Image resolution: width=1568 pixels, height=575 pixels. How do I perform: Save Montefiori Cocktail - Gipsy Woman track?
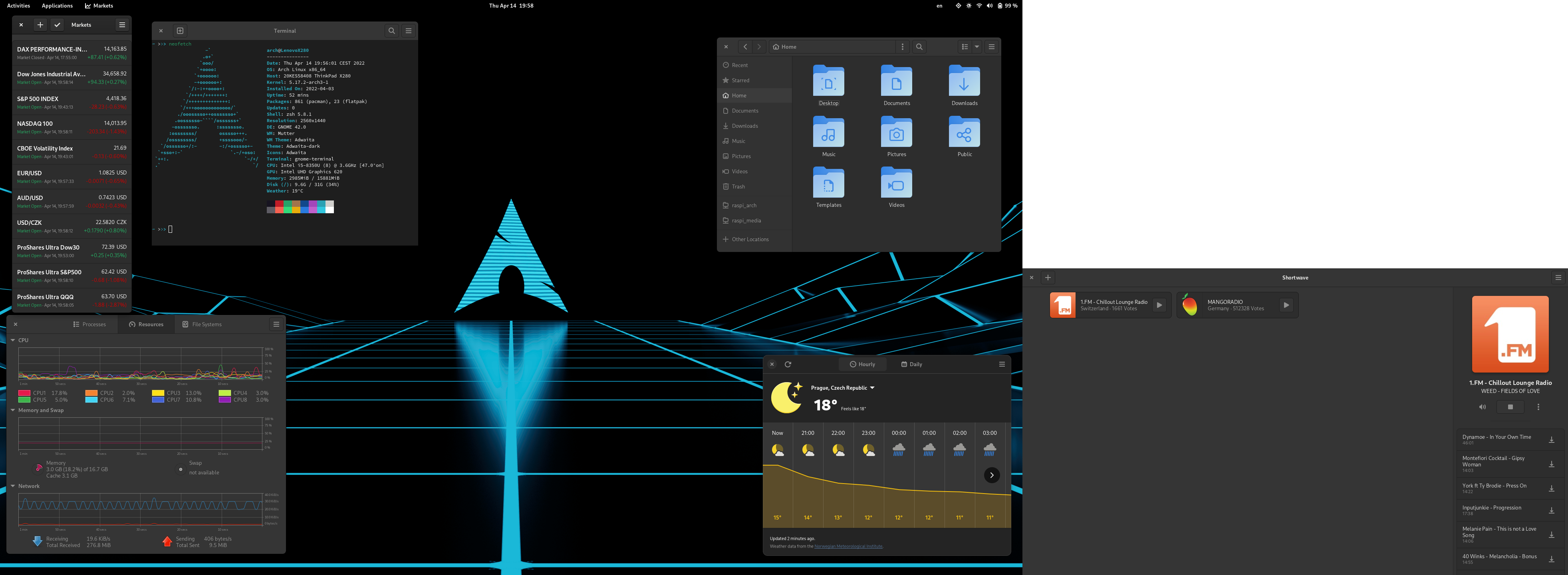click(1552, 464)
